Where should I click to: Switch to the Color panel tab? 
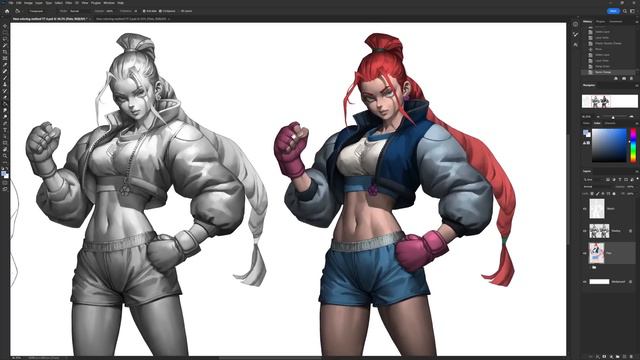597,123
